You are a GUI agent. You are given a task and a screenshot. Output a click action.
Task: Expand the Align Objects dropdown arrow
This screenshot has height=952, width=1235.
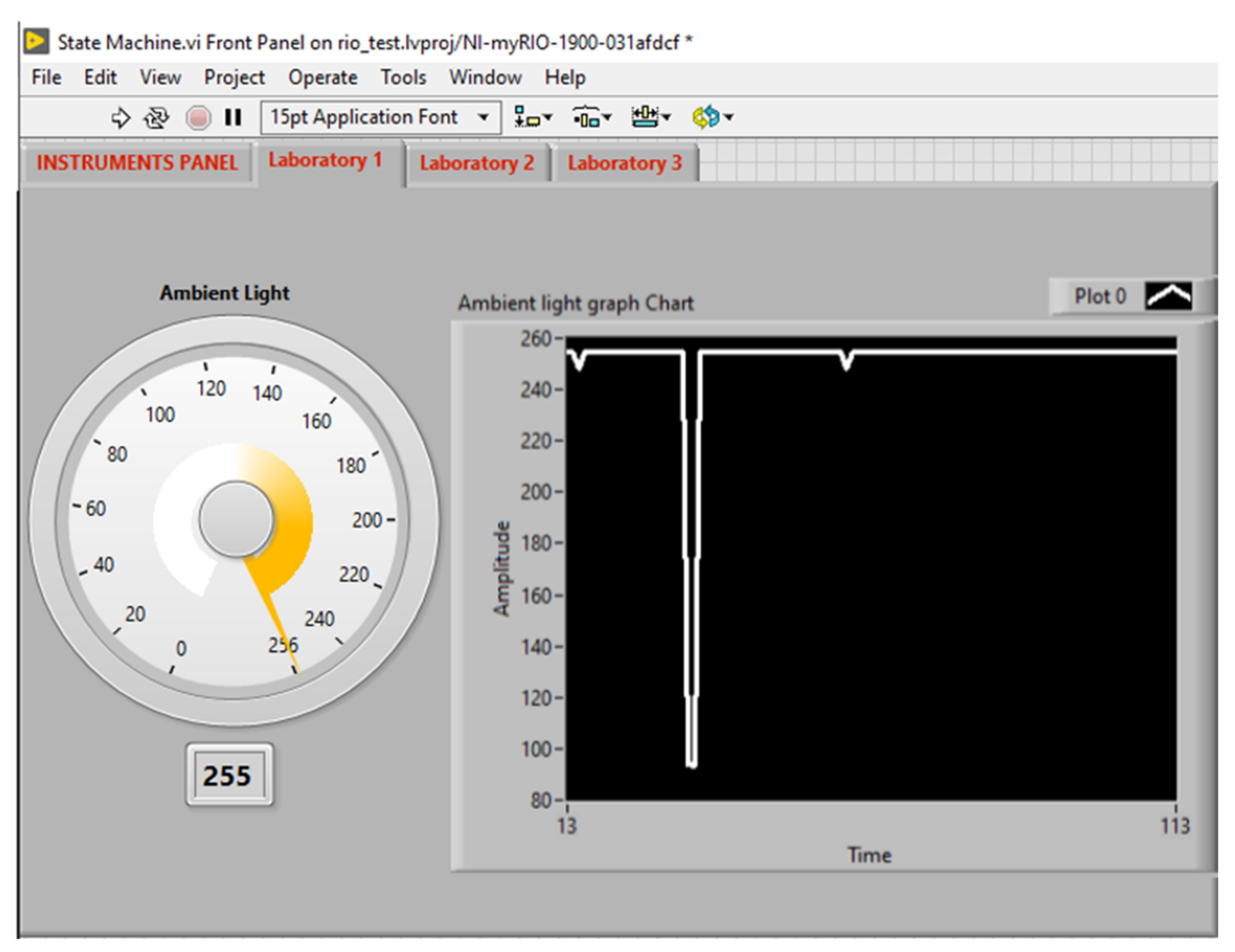click(x=547, y=118)
